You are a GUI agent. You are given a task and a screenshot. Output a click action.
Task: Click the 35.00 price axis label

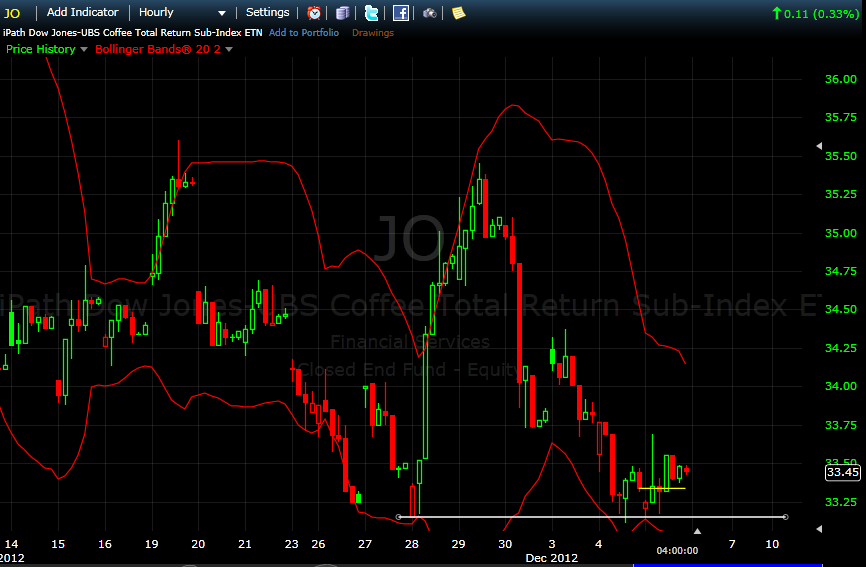point(841,232)
